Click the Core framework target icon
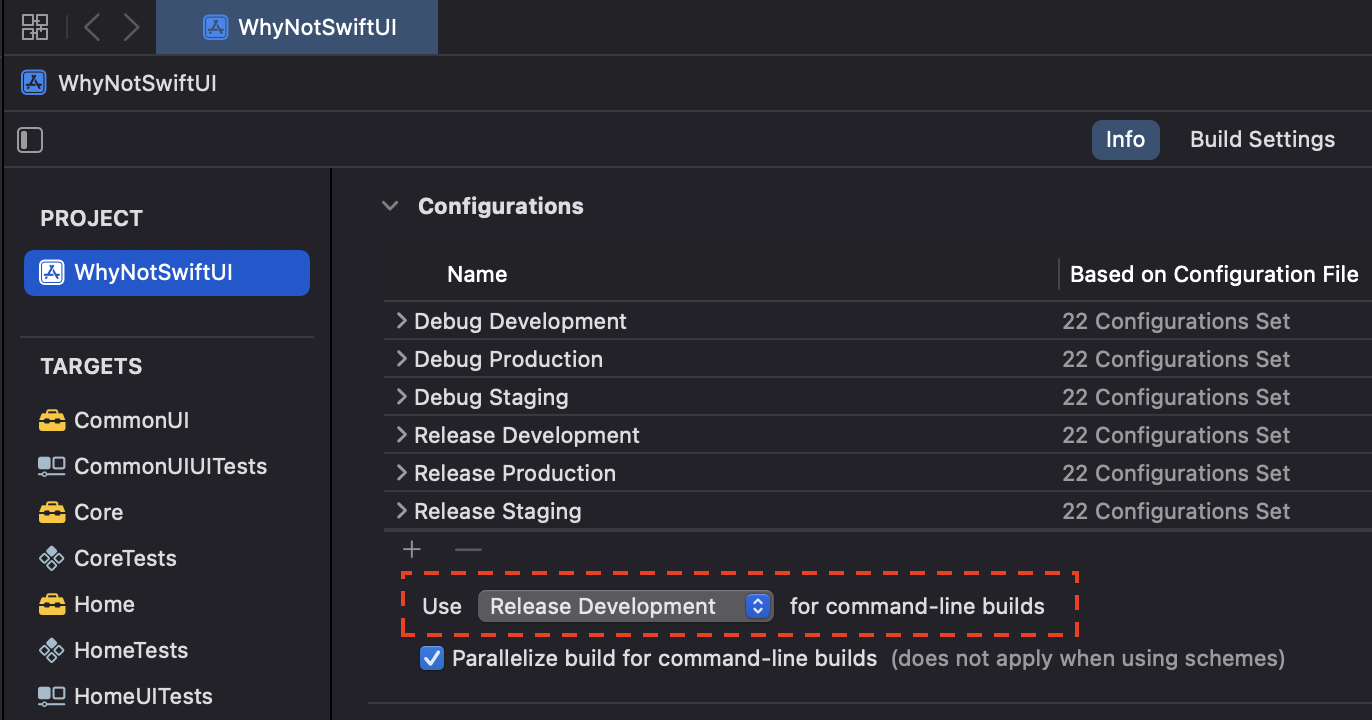Screen dimensions: 1372x720 coord(52,512)
